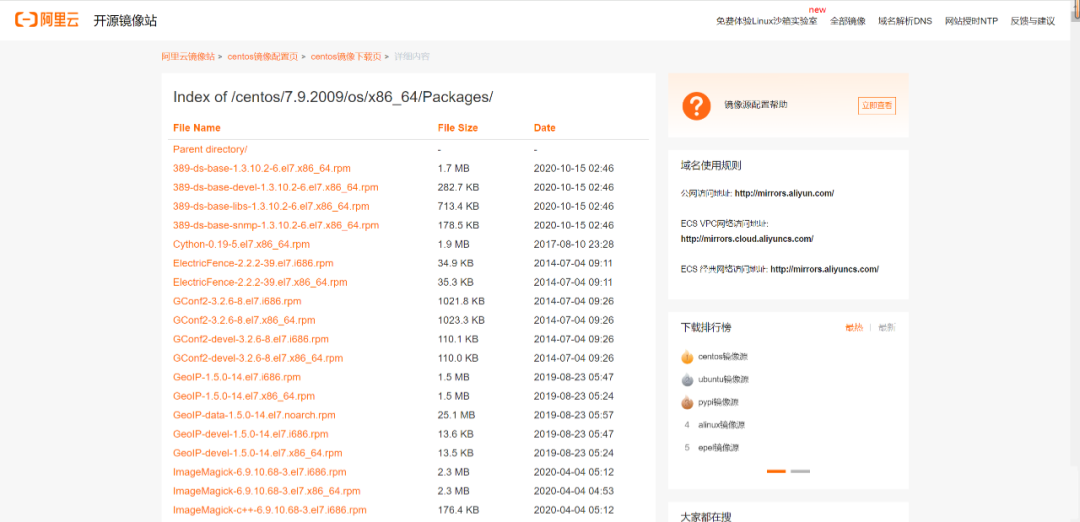Download GConf2-3.2.6-8.el7.x86_64.rpm
The height and width of the screenshot is (522, 1080).
[x=244, y=320]
